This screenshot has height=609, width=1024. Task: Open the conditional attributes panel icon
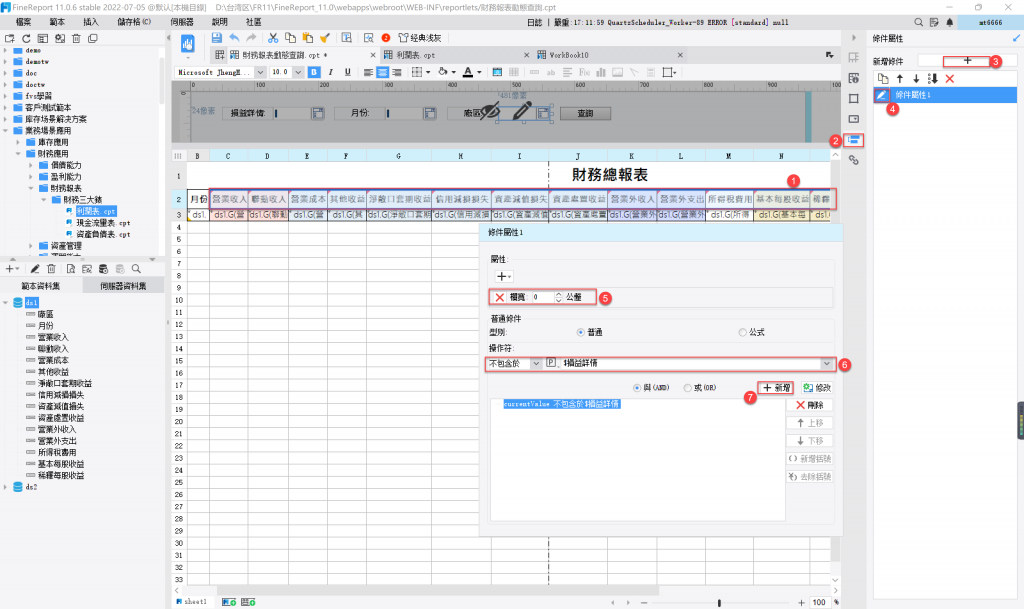tap(853, 140)
